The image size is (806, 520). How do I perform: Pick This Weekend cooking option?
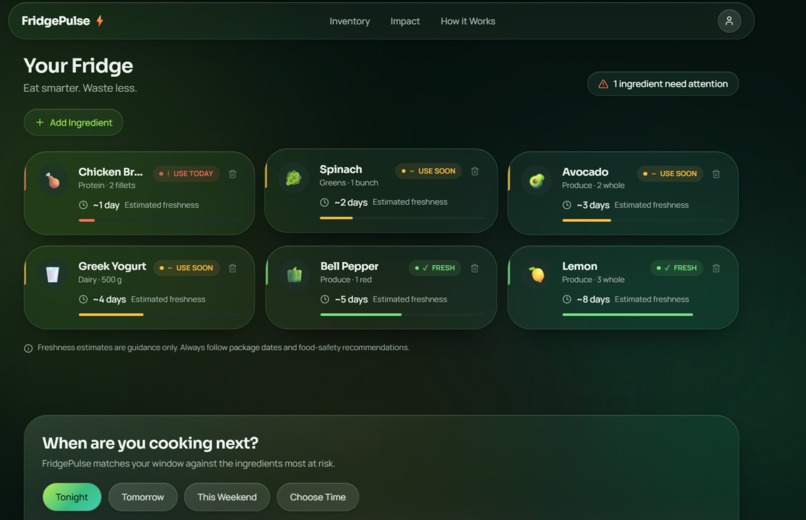pyautogui.click(x=227, y=497)
